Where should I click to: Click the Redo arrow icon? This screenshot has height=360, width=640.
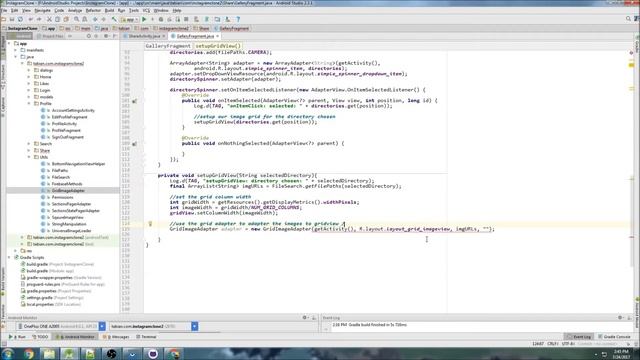coord(39,19)
